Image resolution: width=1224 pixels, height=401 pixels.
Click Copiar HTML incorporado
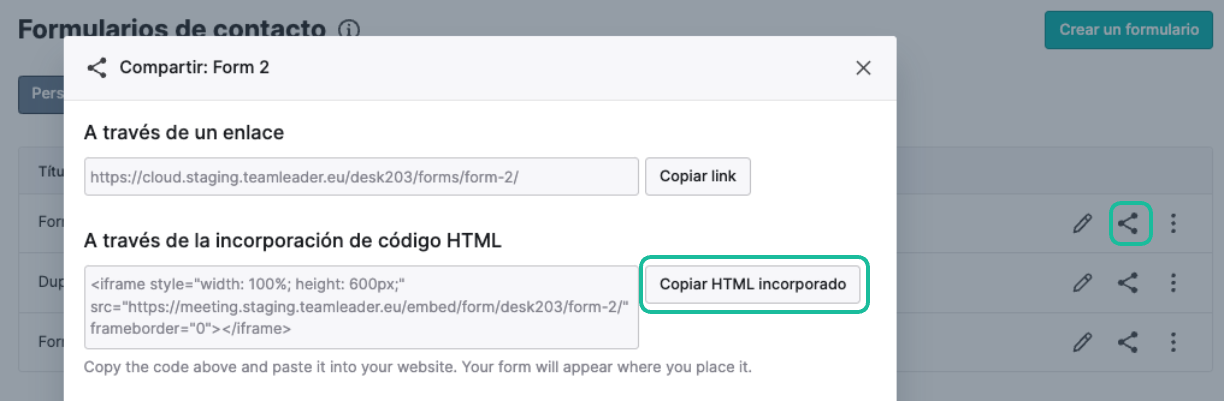click(x=753, y=284)
